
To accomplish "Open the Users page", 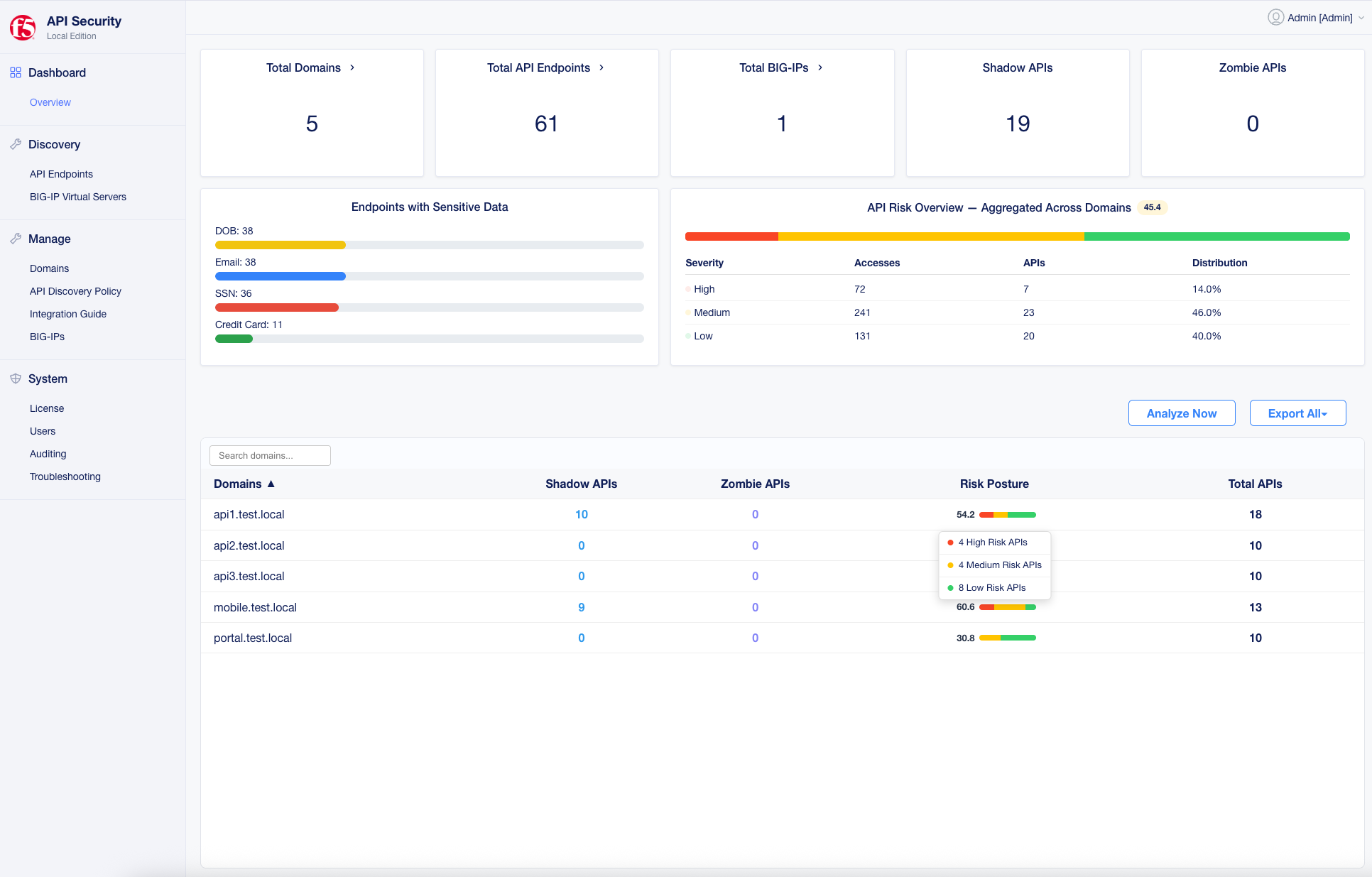I will pyautogui.click(x=43, y=431).
